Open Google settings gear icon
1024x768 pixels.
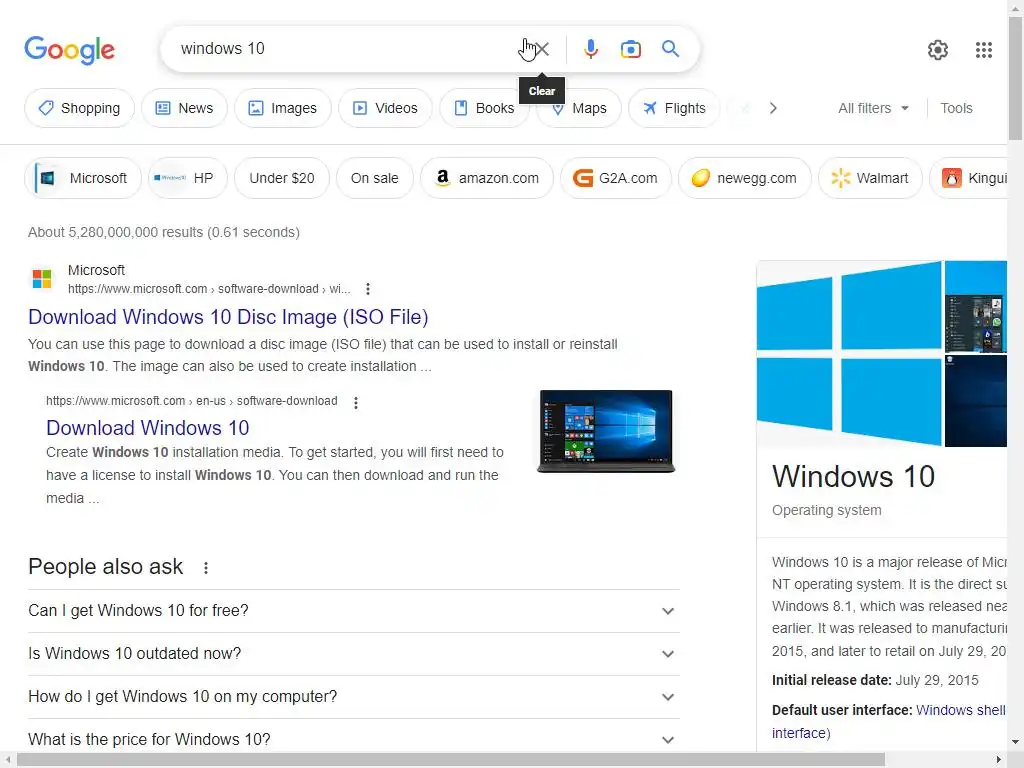point(938,50)
